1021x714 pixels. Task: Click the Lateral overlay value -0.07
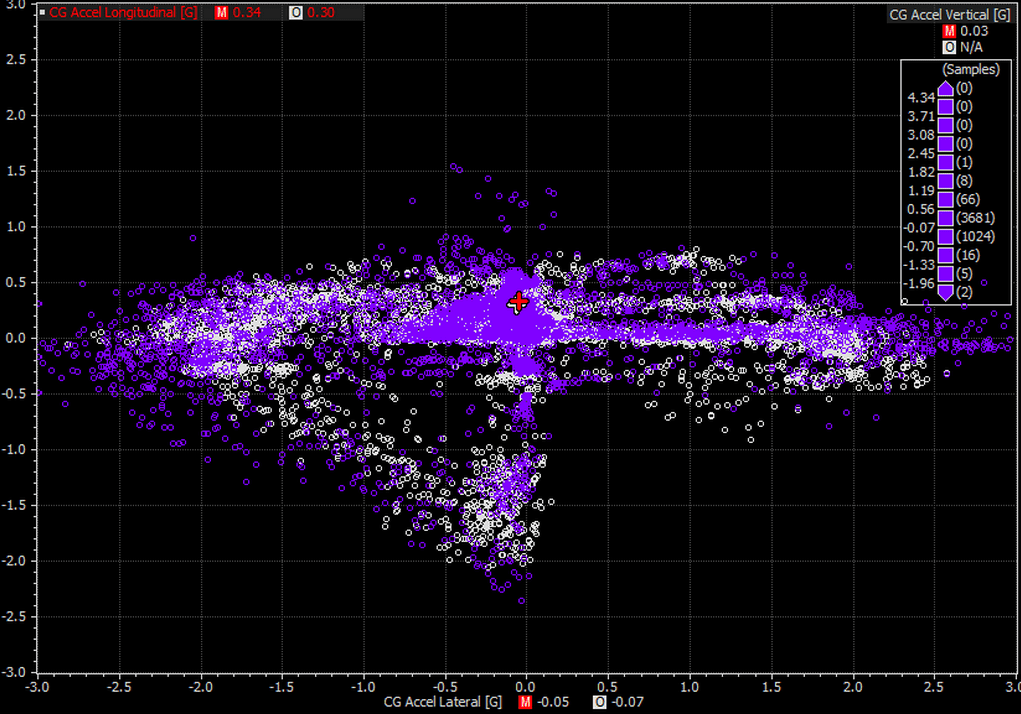pyautogui.click(x=628, y=702)
